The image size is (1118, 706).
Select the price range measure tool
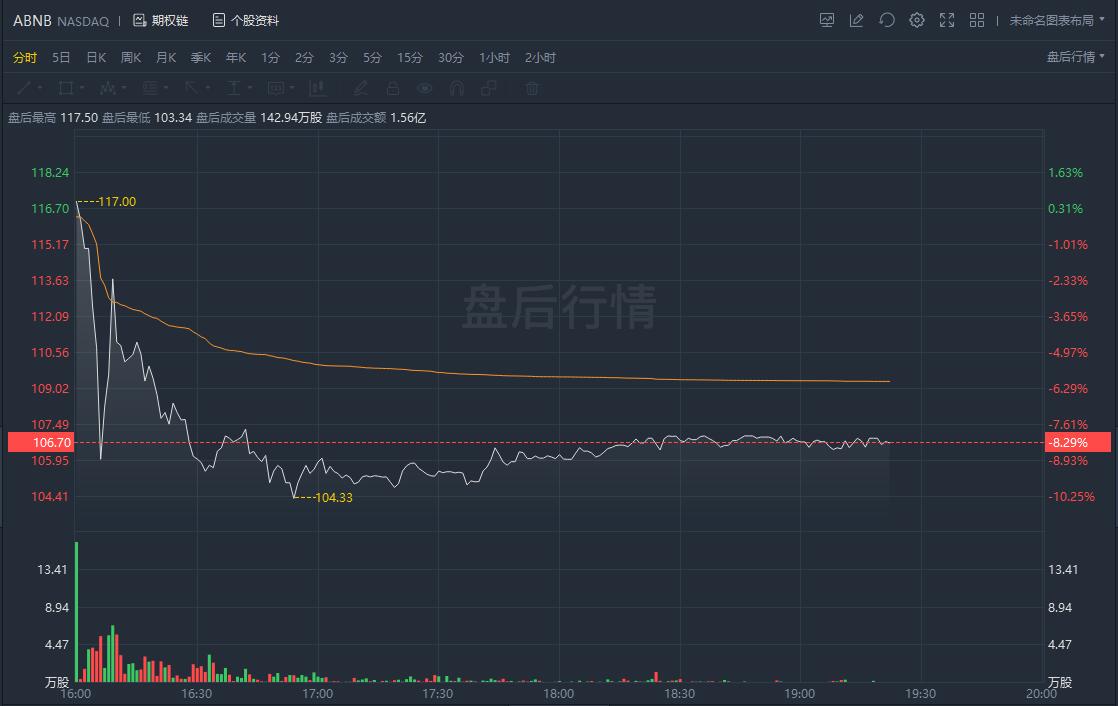point(317,88)
